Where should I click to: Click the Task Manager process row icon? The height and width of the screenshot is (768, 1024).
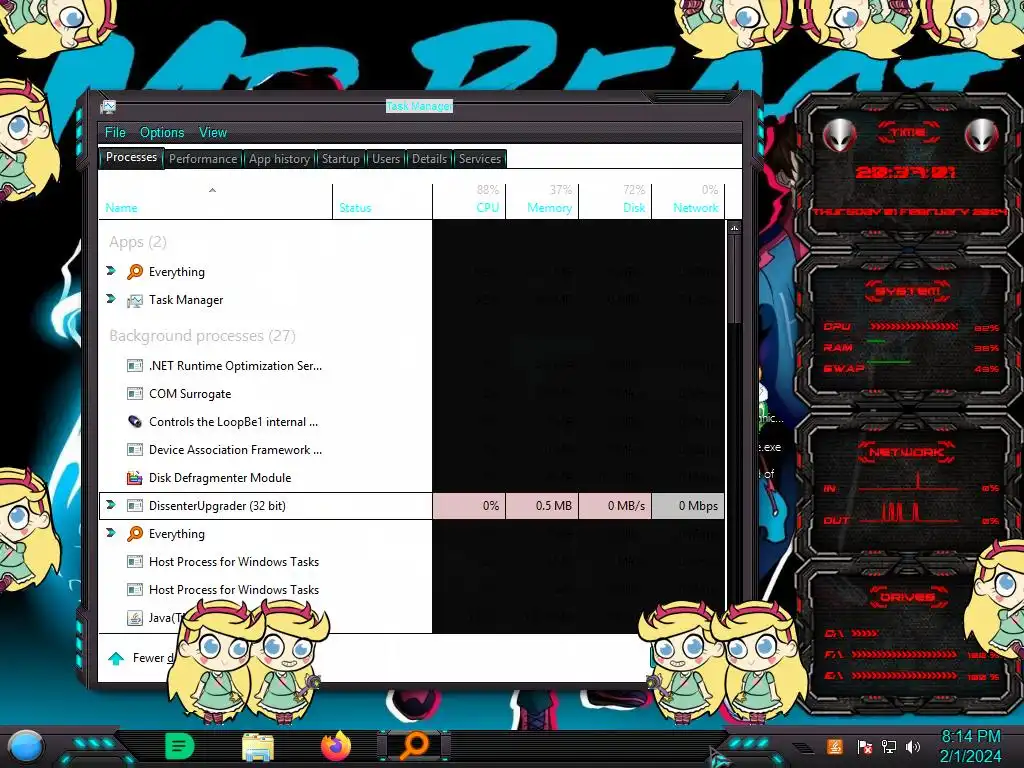coord(135,300)
